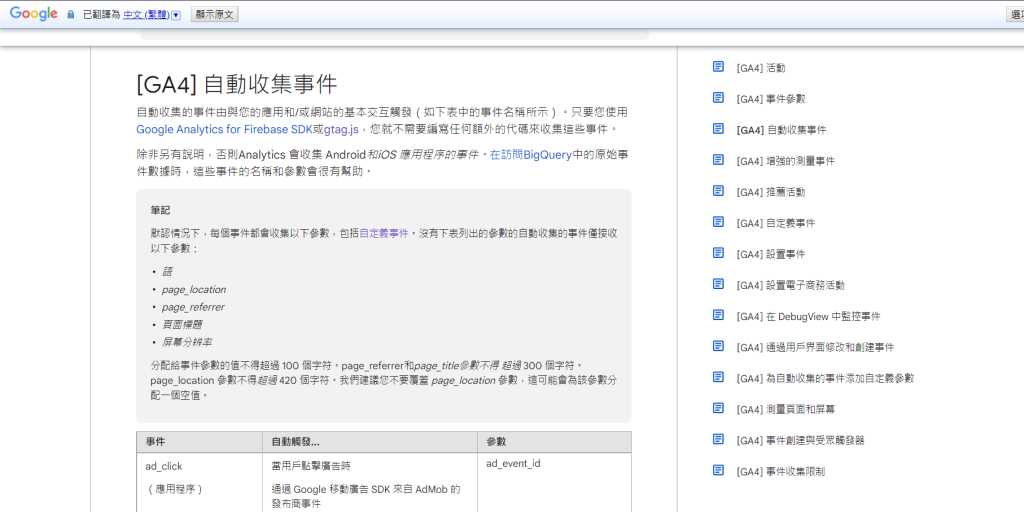The width and height of the screenshot is (1024, 512).
Task: Go to [GA4] 設置電子商務活動 article
Action: tap(791, 285)
